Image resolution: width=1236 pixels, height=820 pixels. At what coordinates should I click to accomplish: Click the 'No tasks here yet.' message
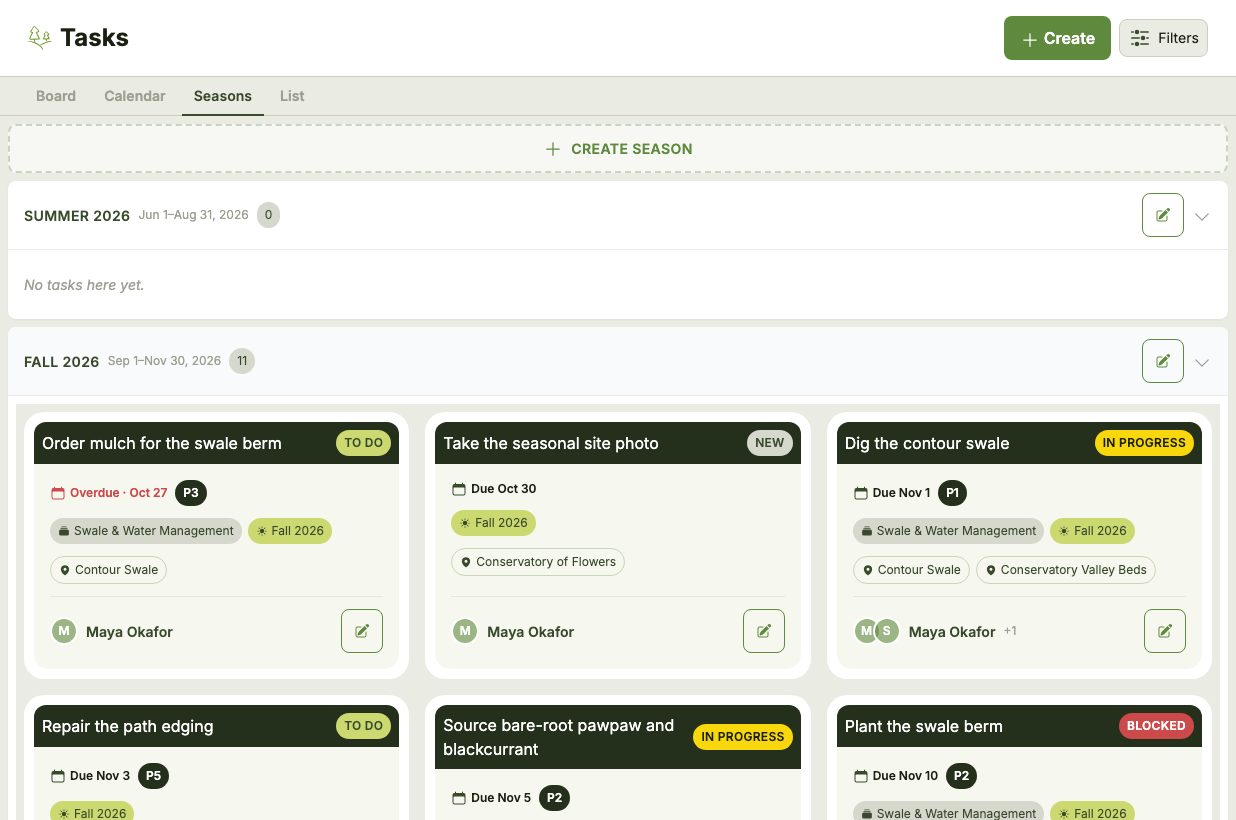pyautogui.click(x=84, y=285)
